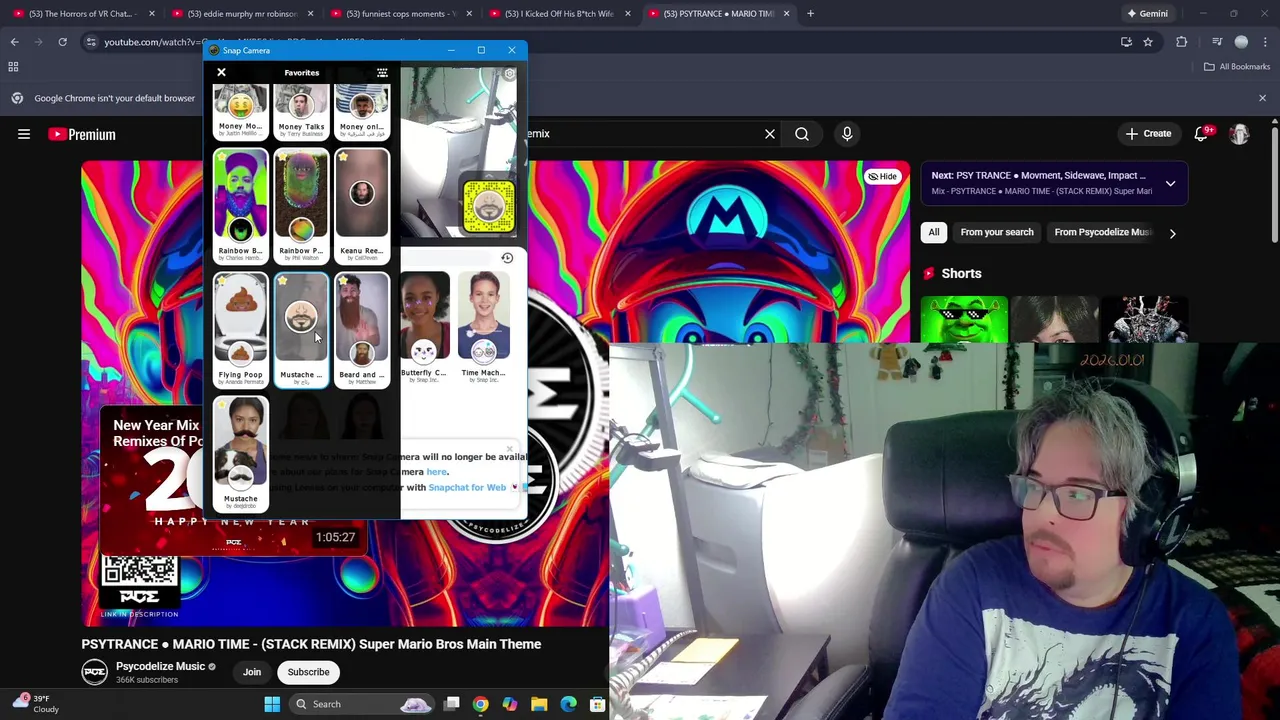
Task: Toggle favorite star on Beard lens
Action: click(x=343, y=281)
